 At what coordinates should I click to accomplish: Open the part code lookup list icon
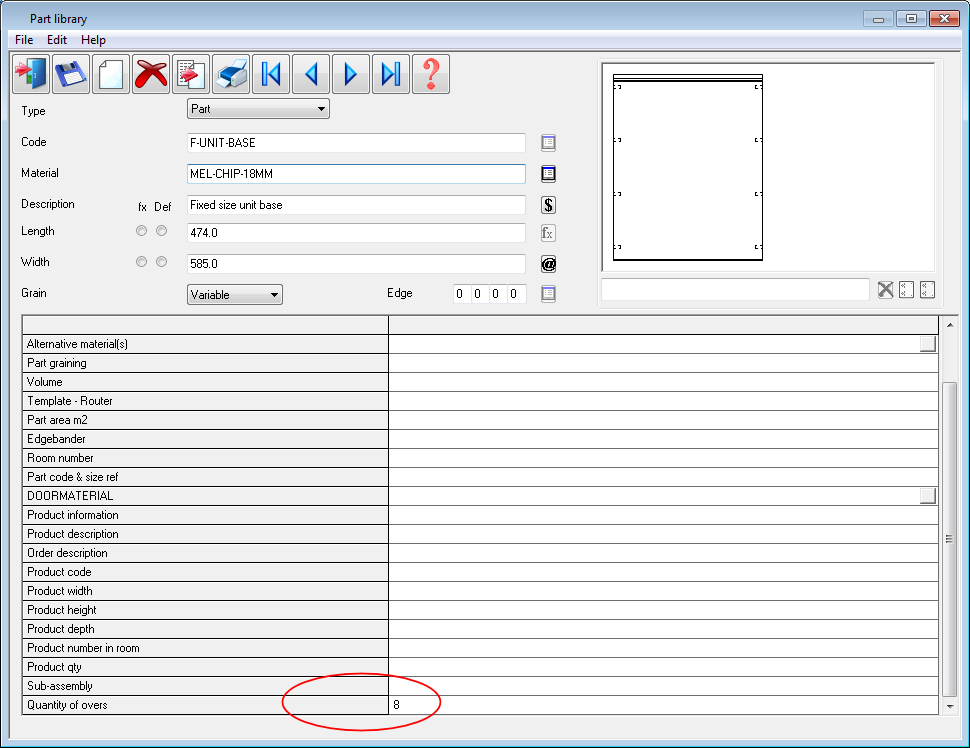[548, 143]
